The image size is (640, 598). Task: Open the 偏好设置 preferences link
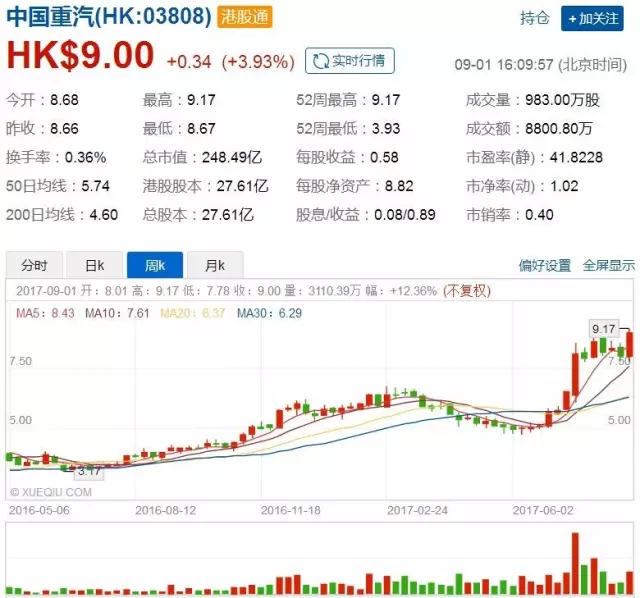click(x=545, y=266)
